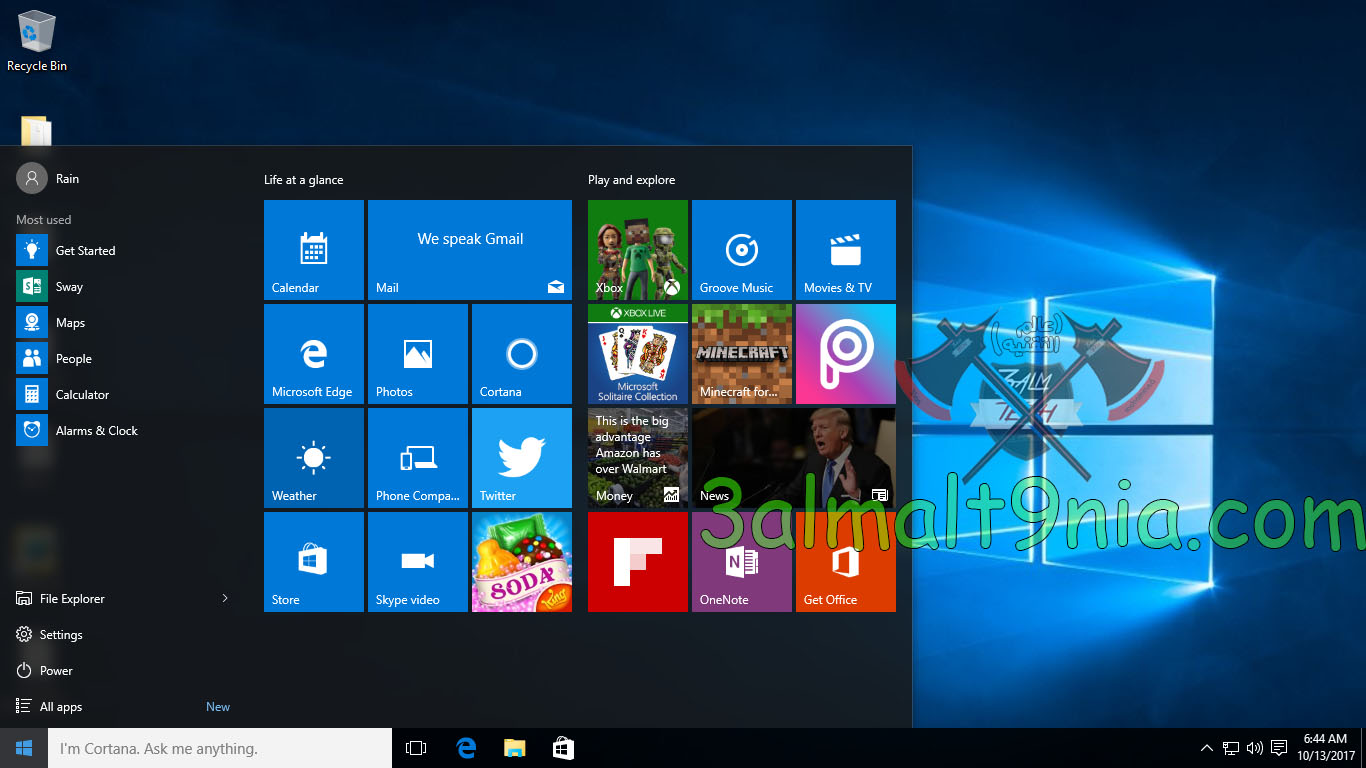Open the Store tile
Image resolution: width=1366 pixels, height=768 pixels.
pyautogui.click(x=314, y=562)
